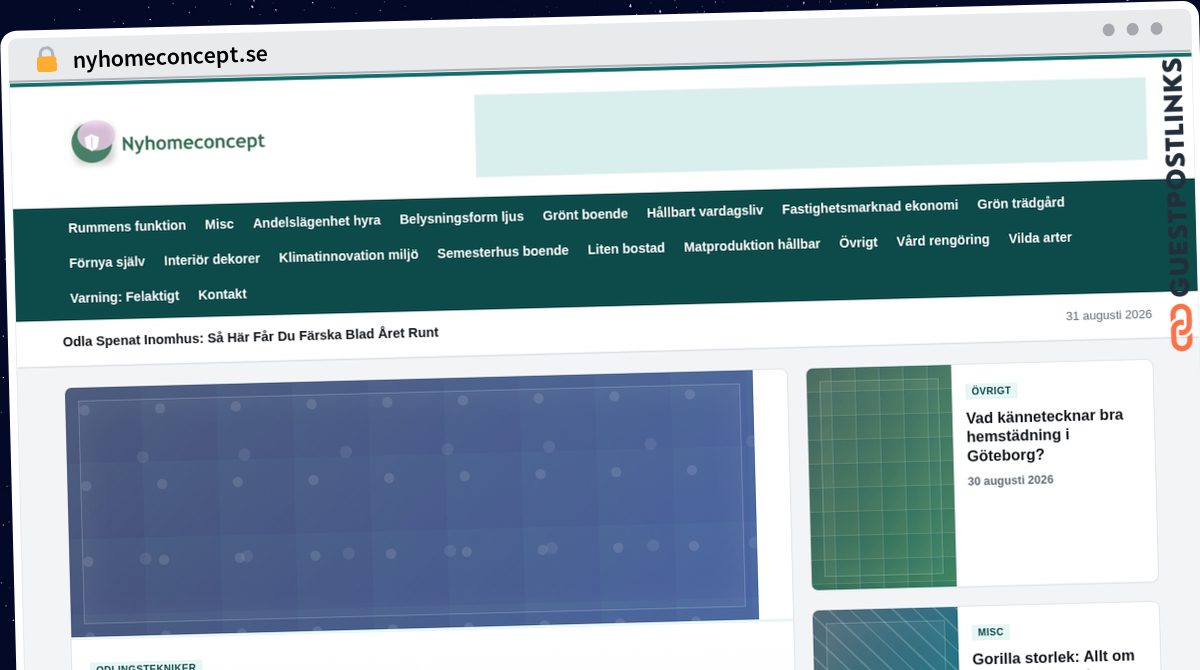Open Förnya själv category
This screenshot has width=1200, height=670.
coord(107,262)
